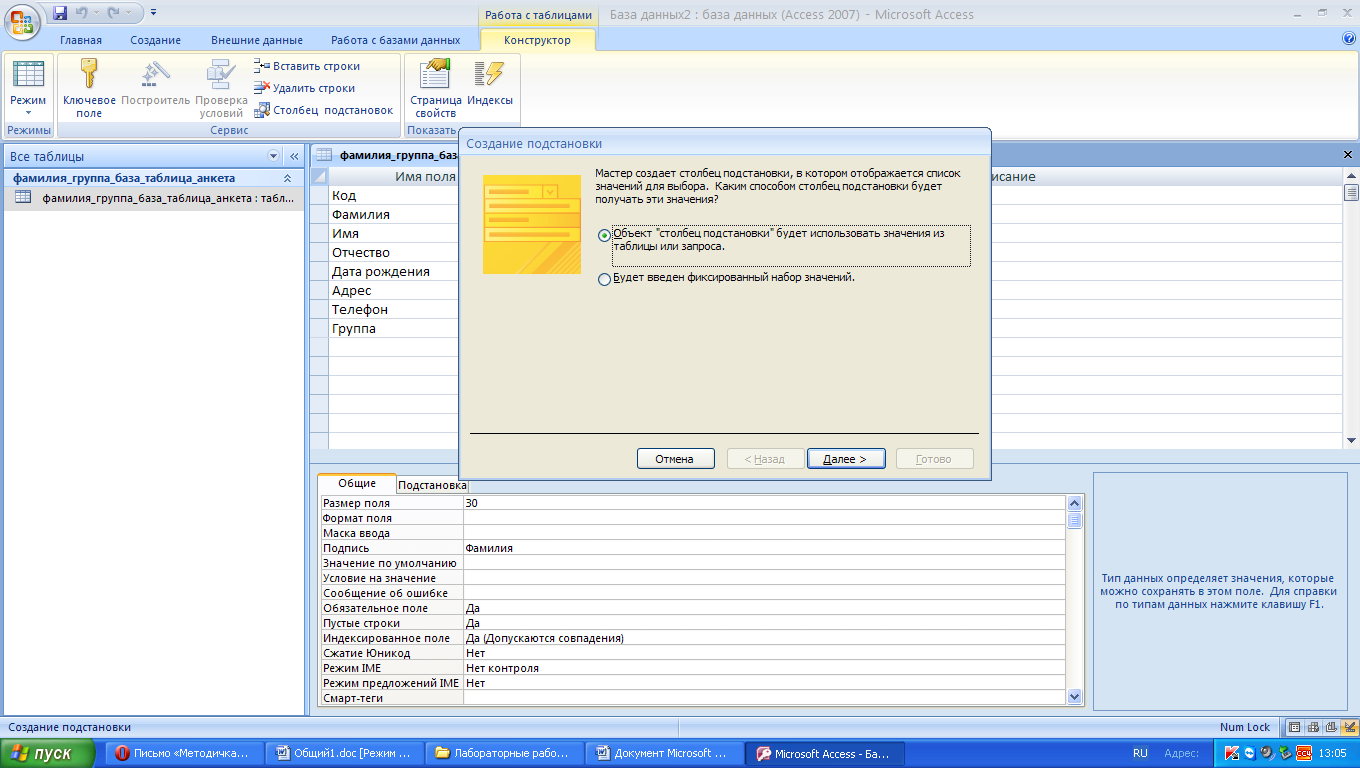Screen dimensions: 1360x768
Task: Switch to PivotChart view via status bar icon
Action: click(x=1331, y=727)
